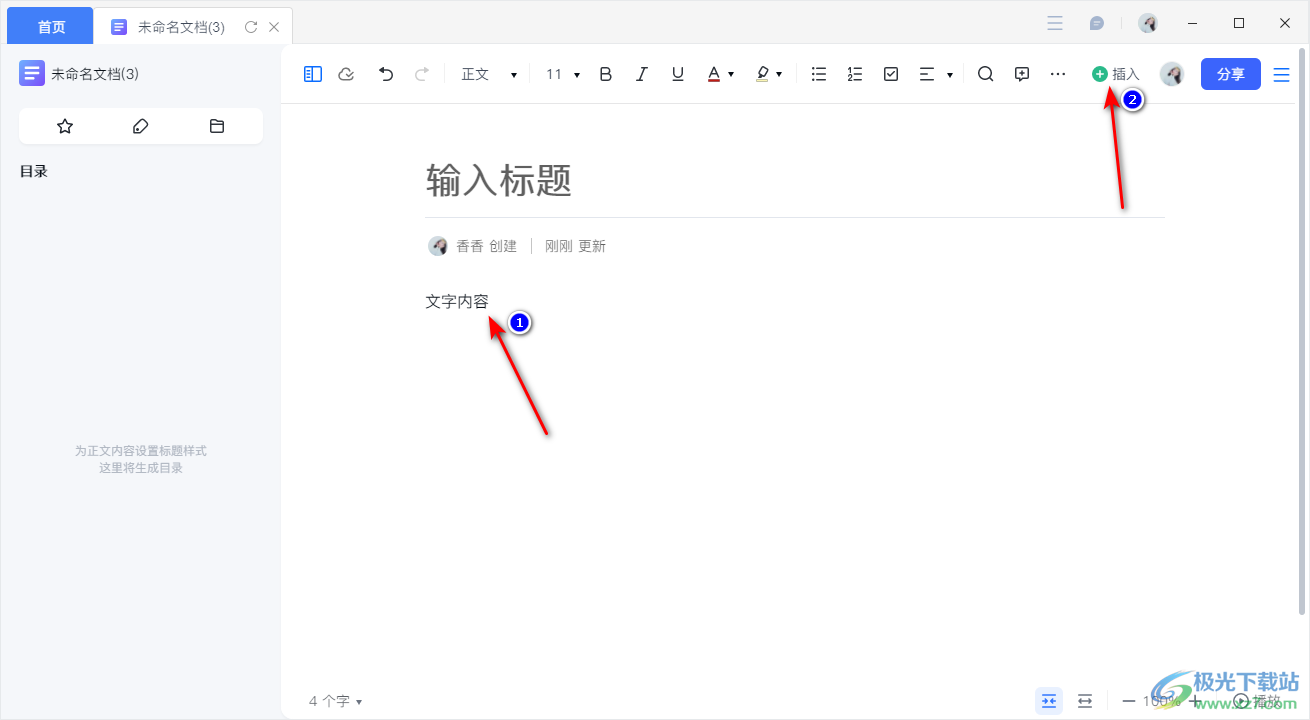Screen dimensions: 1310x720
Task: Expand the font color dropdown arrow
Action: 731,74
